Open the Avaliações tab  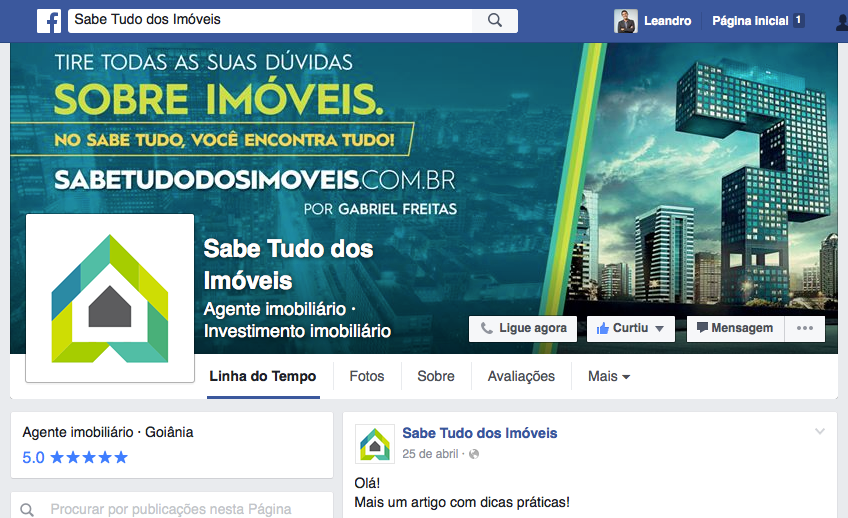(x=521, y=376)
